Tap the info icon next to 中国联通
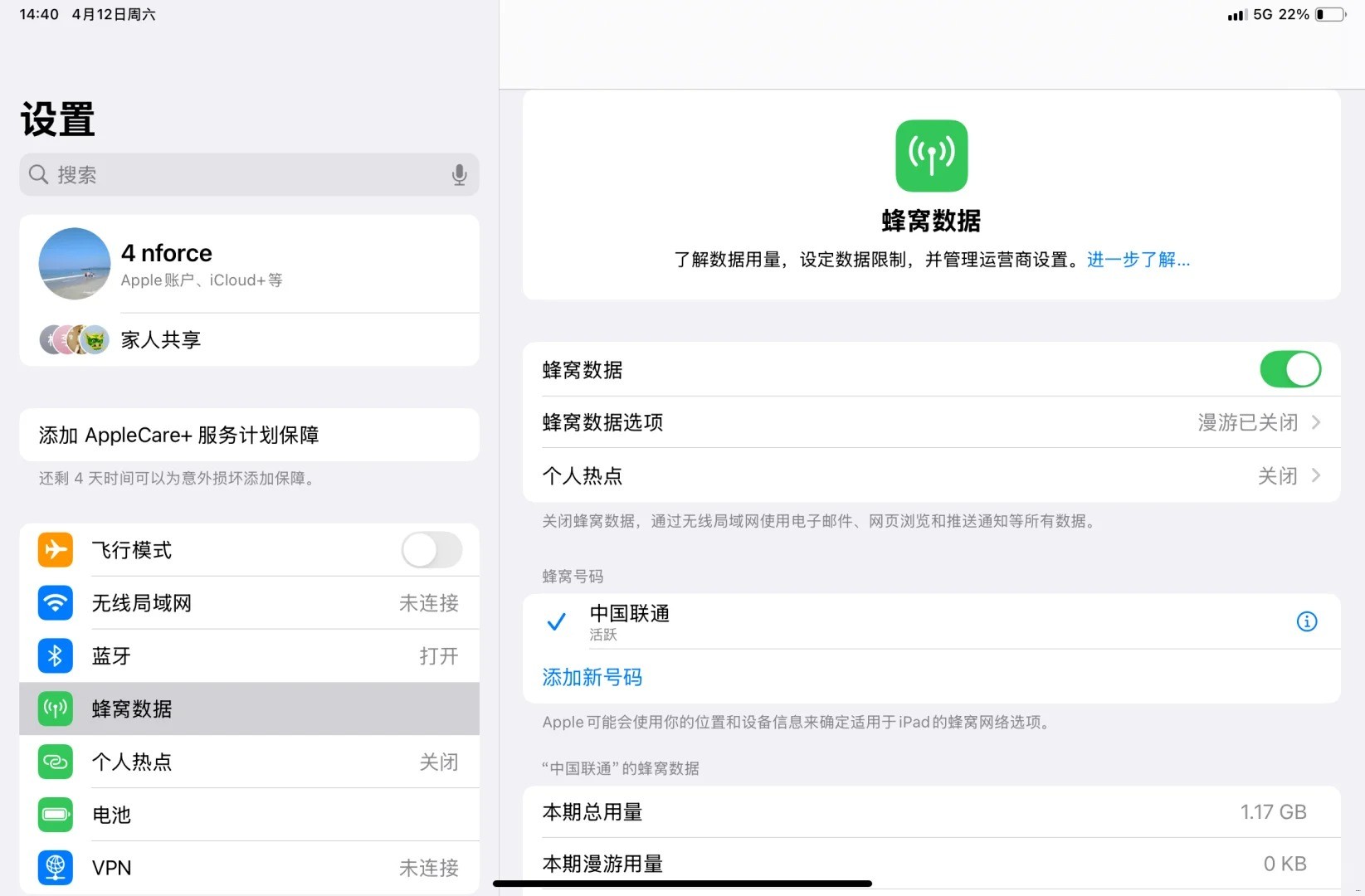Screen dimensions: 1365x896 1307,621
